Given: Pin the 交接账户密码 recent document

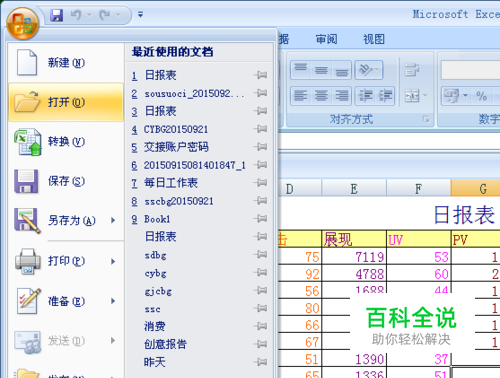Looking at the screenshot, I should 261,147.
